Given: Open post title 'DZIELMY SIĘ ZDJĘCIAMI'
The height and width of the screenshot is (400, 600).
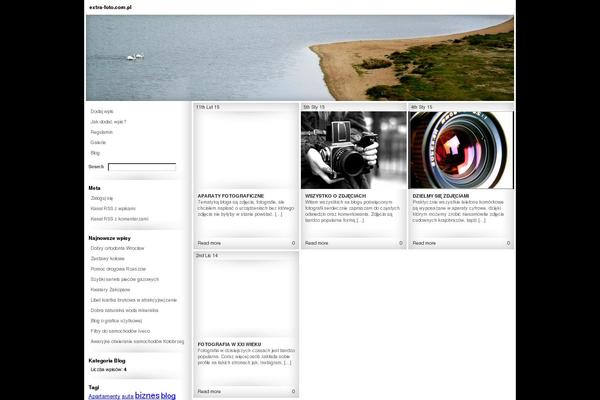Looking at the screenshot, I should (x=440, y=196).
